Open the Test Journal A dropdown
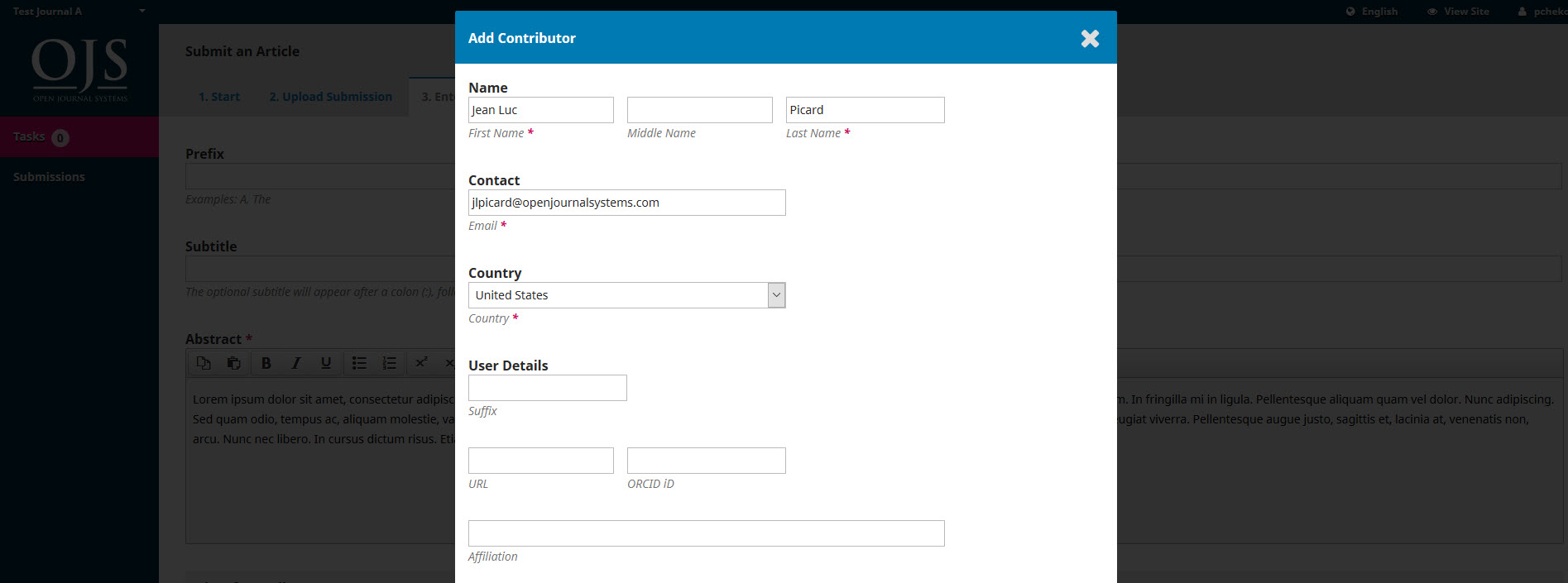This screenshot has height=583, width=1568. pos(79,12)
